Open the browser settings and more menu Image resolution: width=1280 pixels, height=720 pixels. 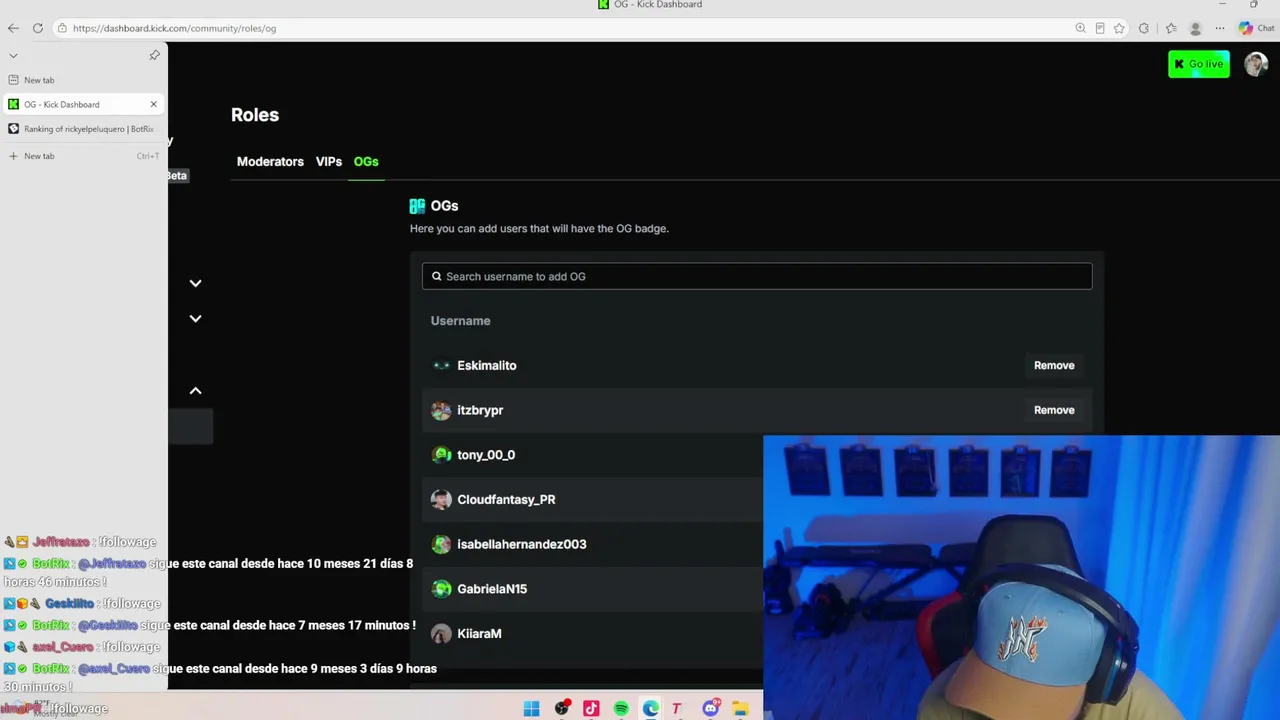[1220, 28]
